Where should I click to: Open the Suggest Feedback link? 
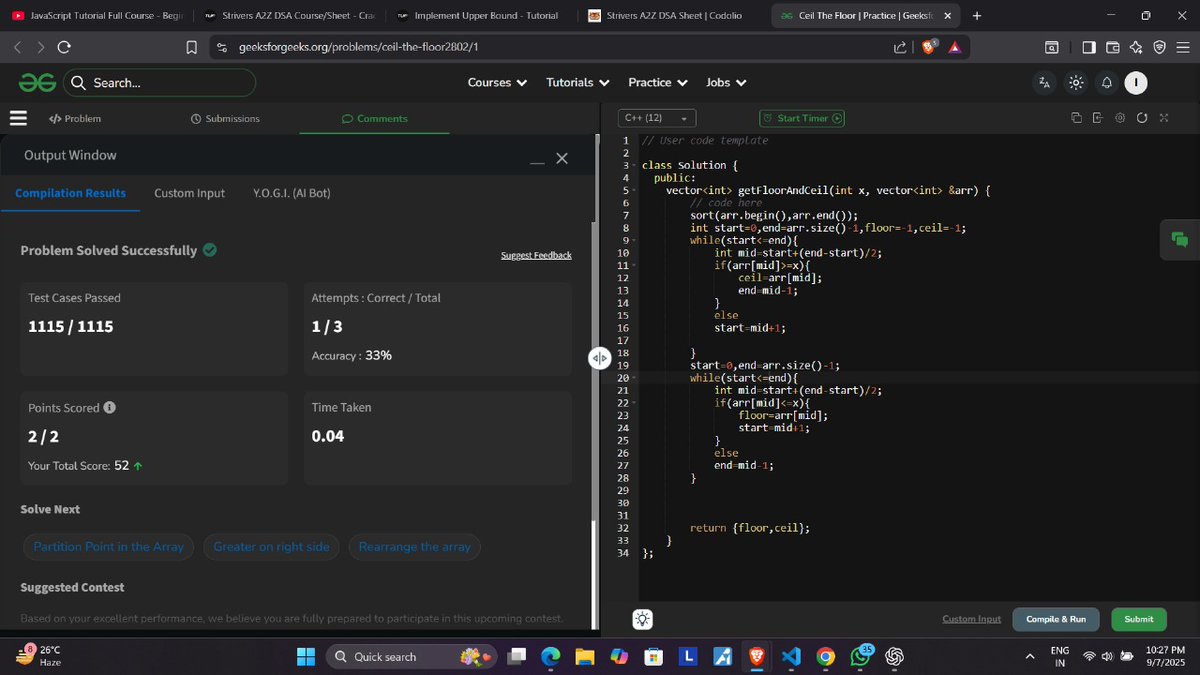click(x=536, y=255)
